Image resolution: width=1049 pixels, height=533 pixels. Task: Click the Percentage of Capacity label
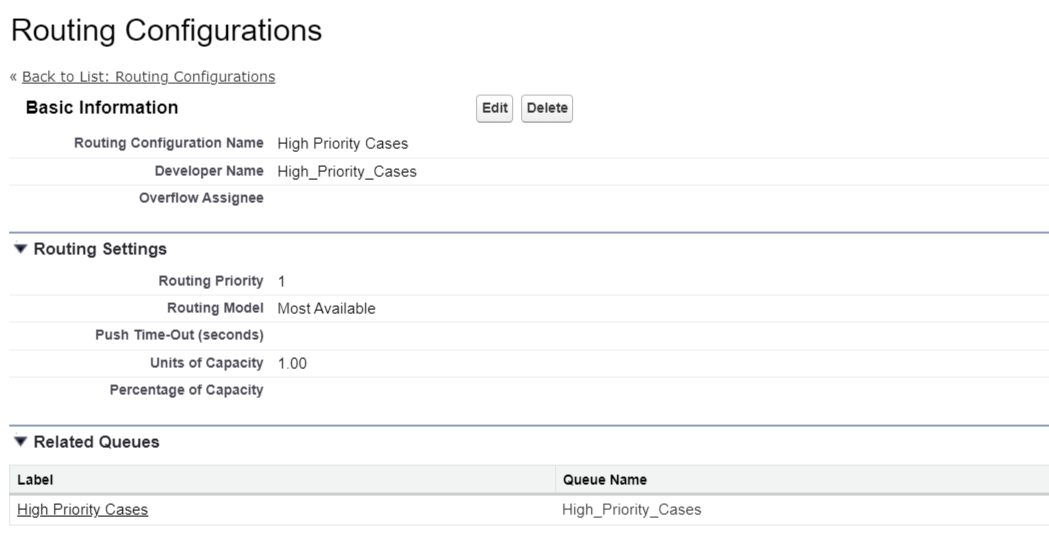click(187, 390)
